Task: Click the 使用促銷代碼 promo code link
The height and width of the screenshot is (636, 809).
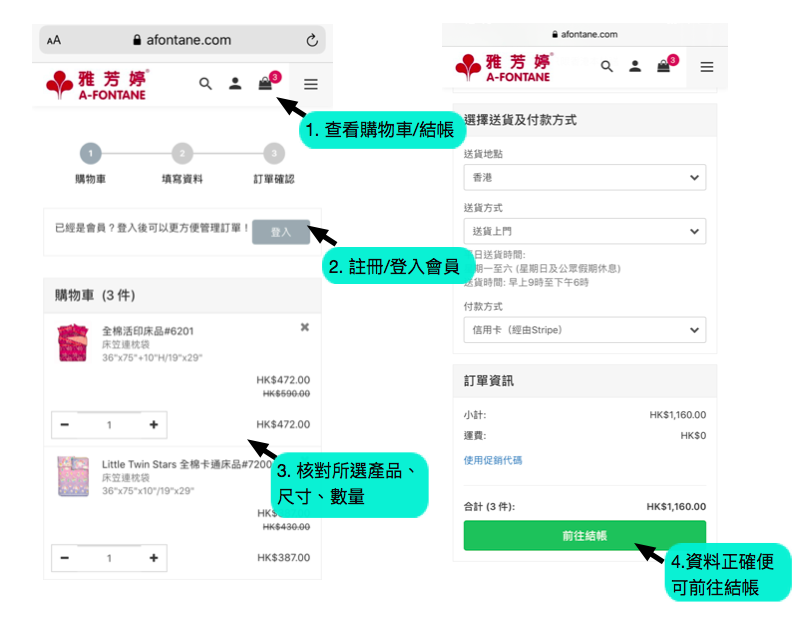Action: pyautogui.click(x=493, y=461)
